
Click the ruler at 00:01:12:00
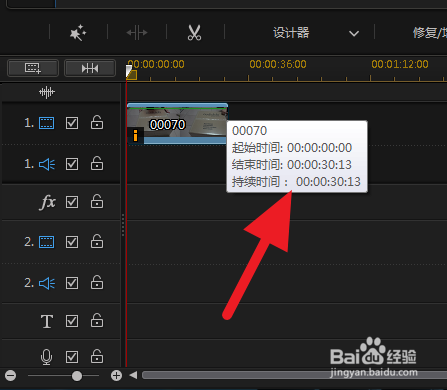click(400, 64)
